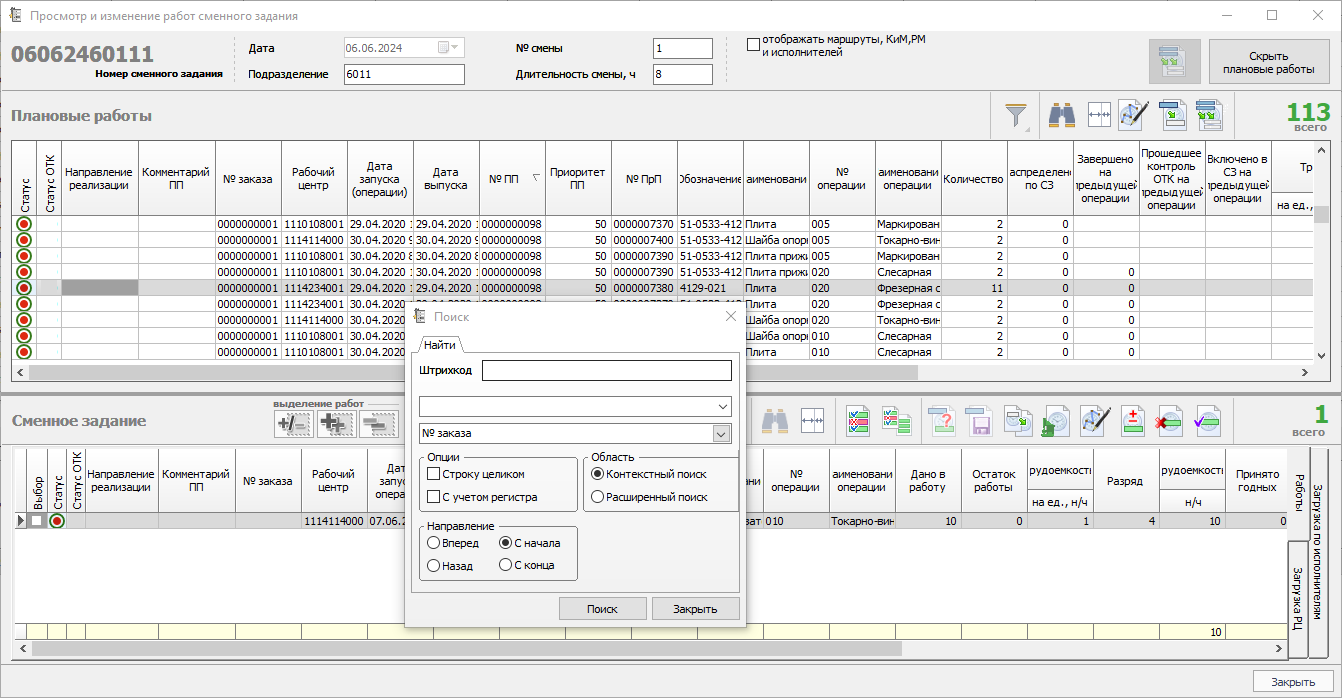This screenshot has width=1342, height=698.
Task: Open the № заказа field dropdown
Action: [720, 434]
